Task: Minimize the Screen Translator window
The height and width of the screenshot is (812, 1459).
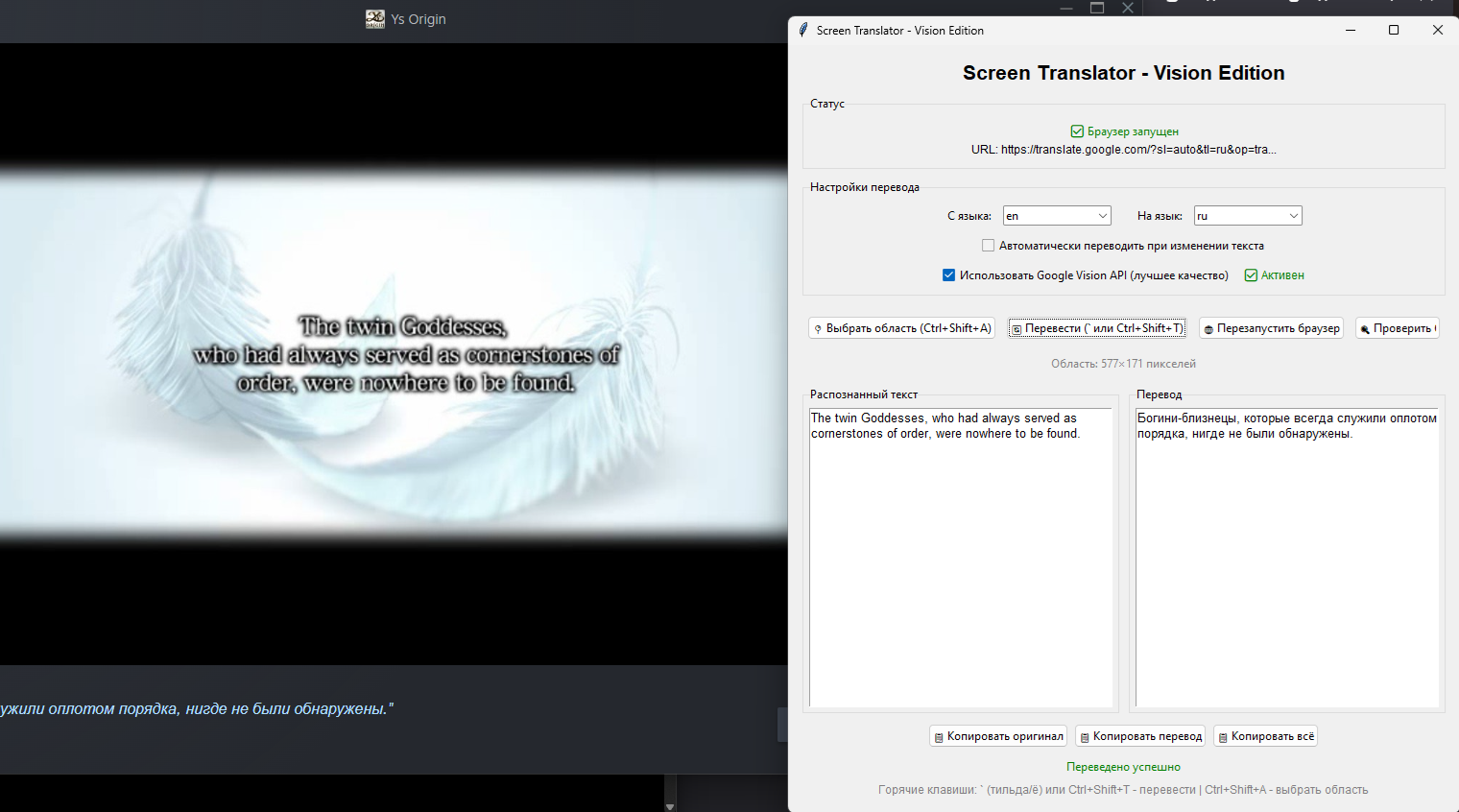Action: click(1351, 30)
